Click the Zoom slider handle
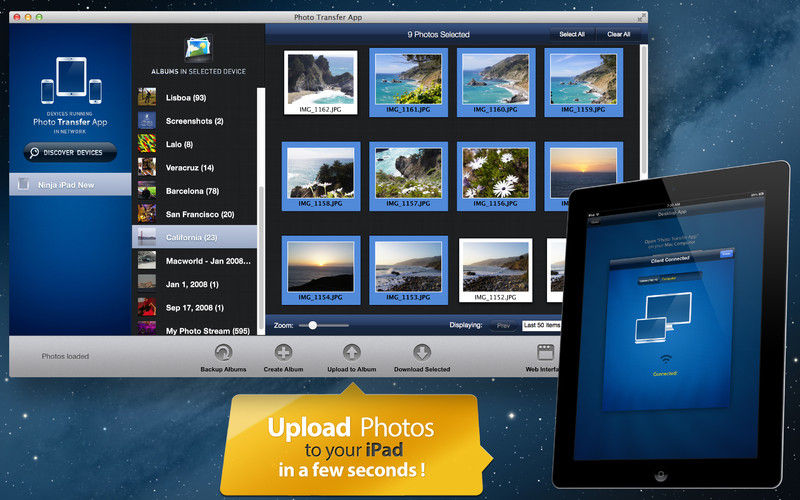This screenshot has width=800, height=500. click(x=312, y=325)
